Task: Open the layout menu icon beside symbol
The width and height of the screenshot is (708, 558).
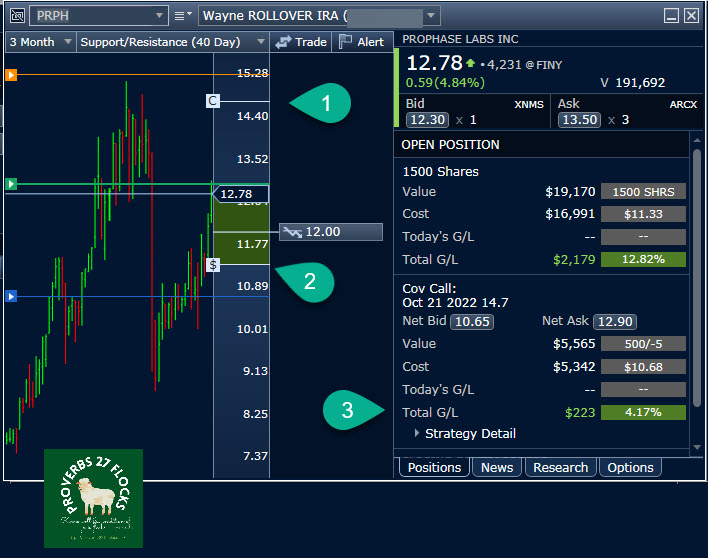Action: (x=183, y=16)
